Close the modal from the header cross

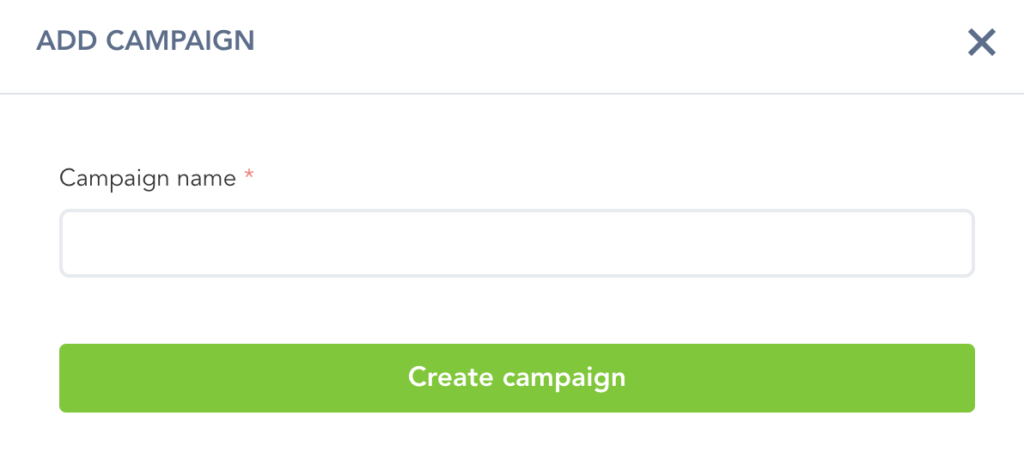point(981,42)
